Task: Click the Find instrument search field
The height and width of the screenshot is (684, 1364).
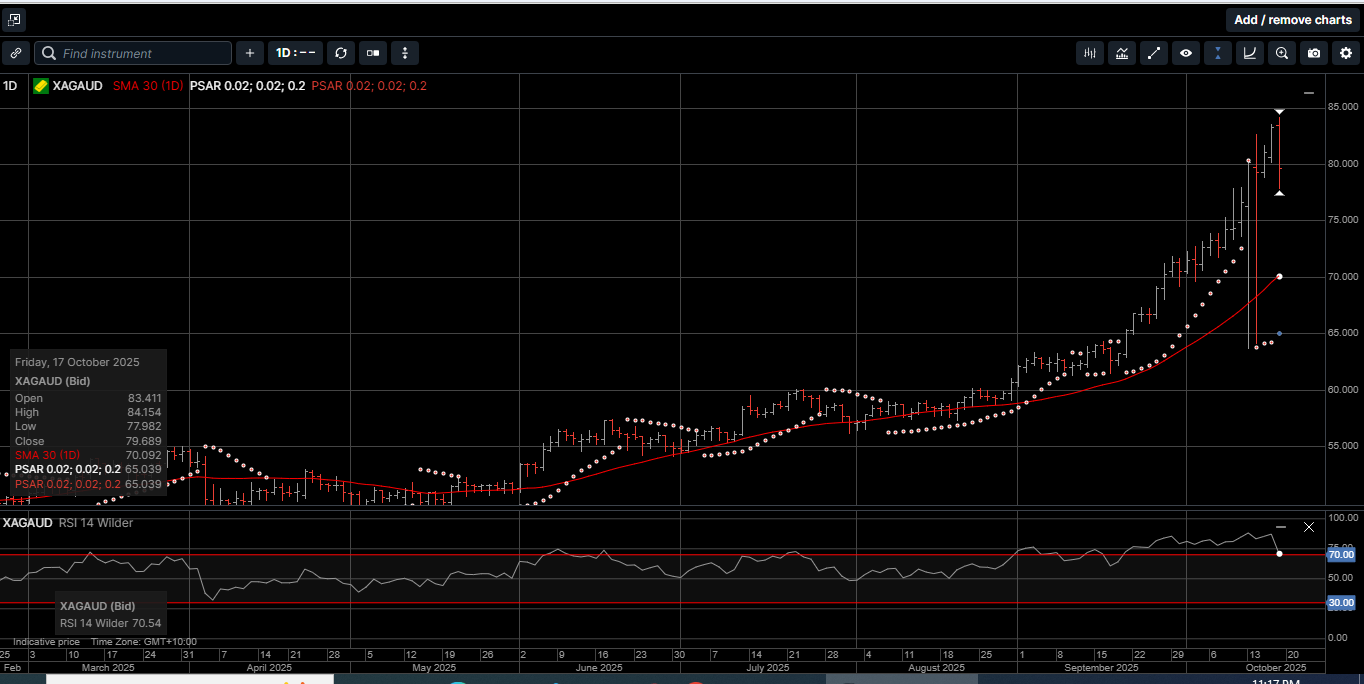Action: 140,53
